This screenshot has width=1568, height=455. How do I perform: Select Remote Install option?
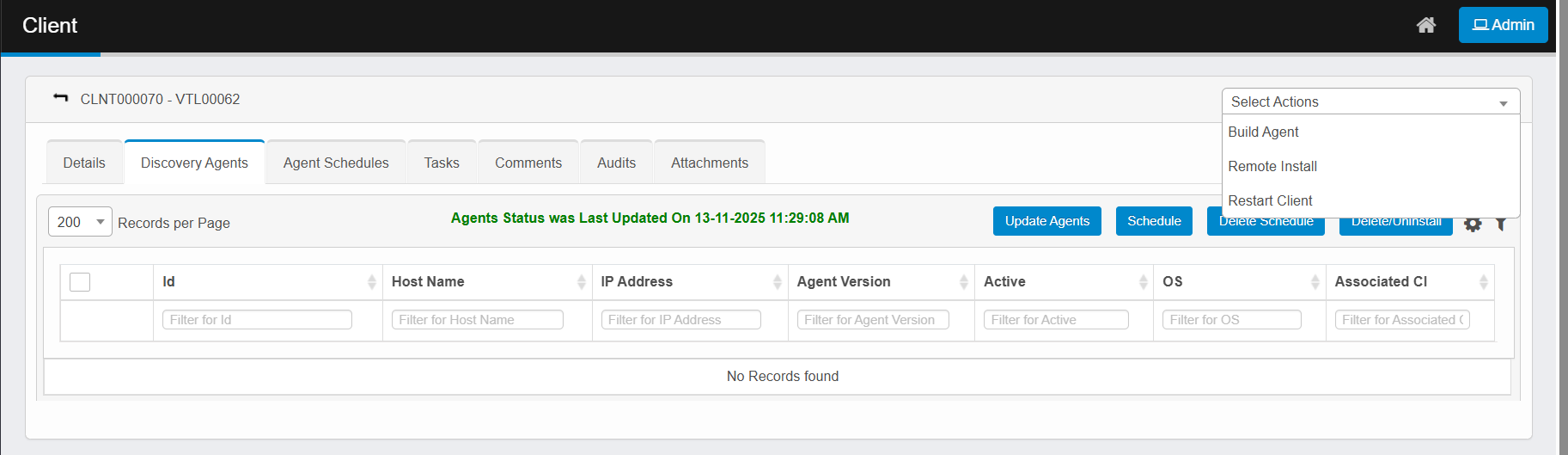pos(1272,166)
